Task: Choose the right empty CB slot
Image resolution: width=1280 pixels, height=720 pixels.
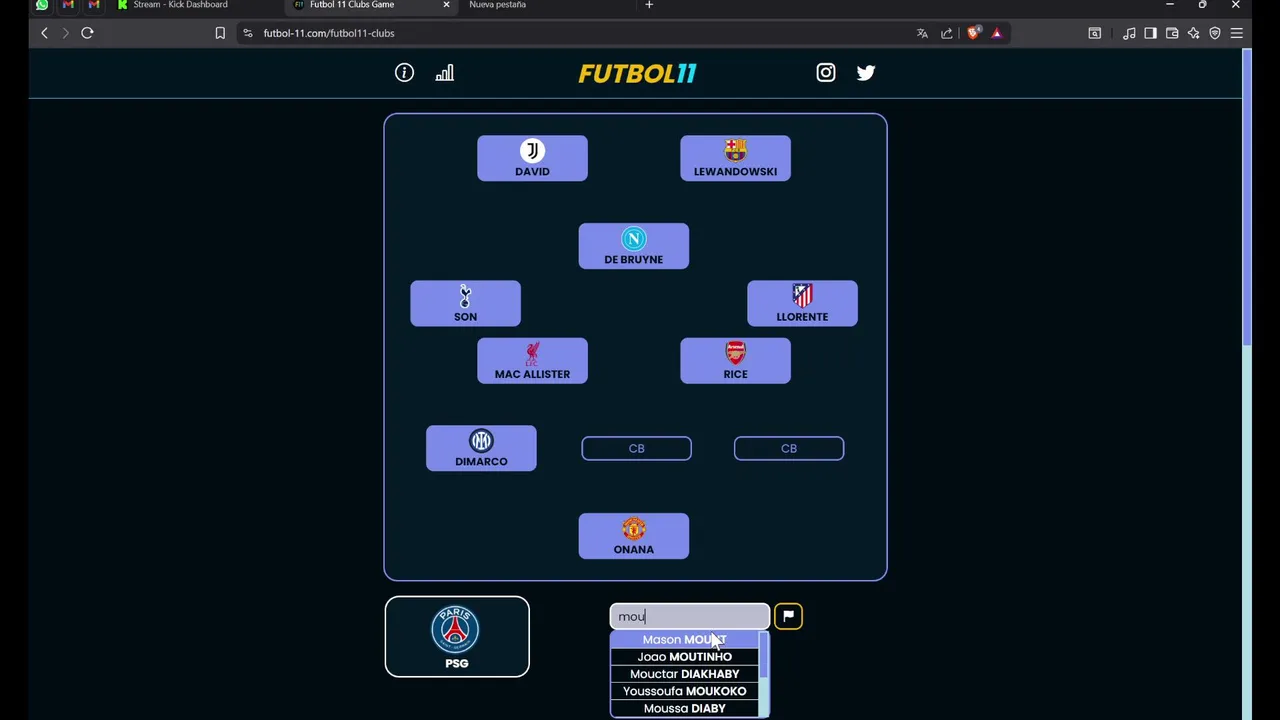Action: click(x=789, y=448)
